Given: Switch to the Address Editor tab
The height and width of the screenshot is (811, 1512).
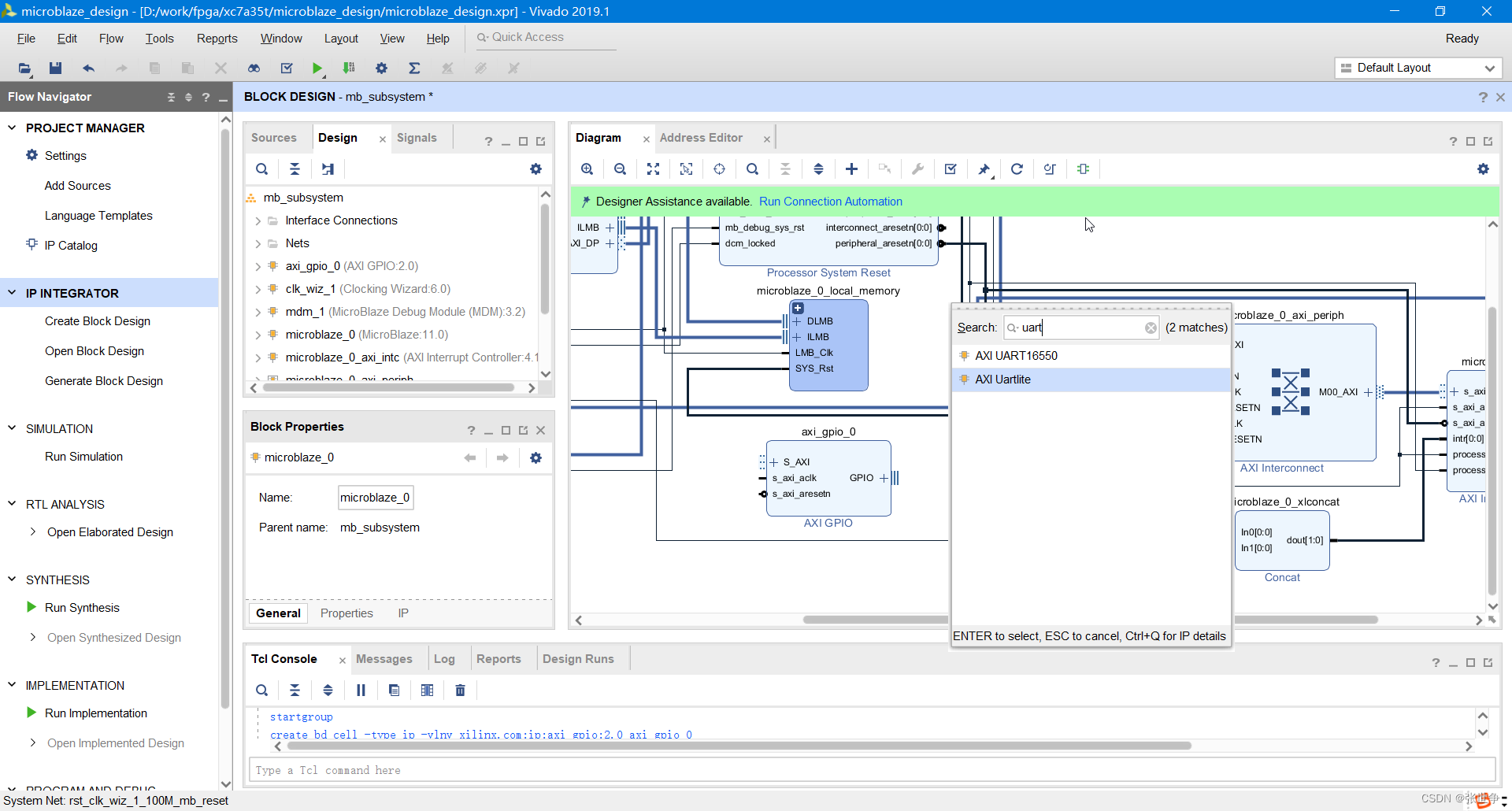Looking at the screenshot, I should coord(701,138).
